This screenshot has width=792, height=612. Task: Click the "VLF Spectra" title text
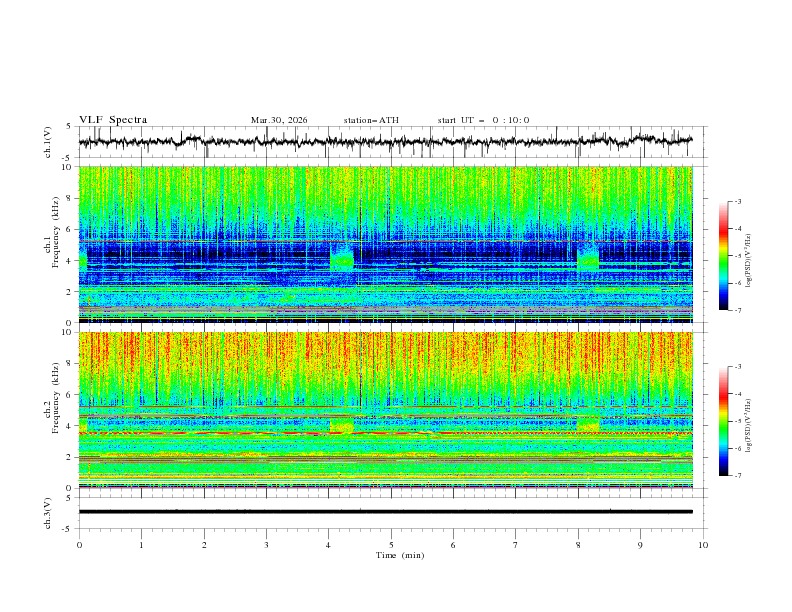tap(113, 120)
